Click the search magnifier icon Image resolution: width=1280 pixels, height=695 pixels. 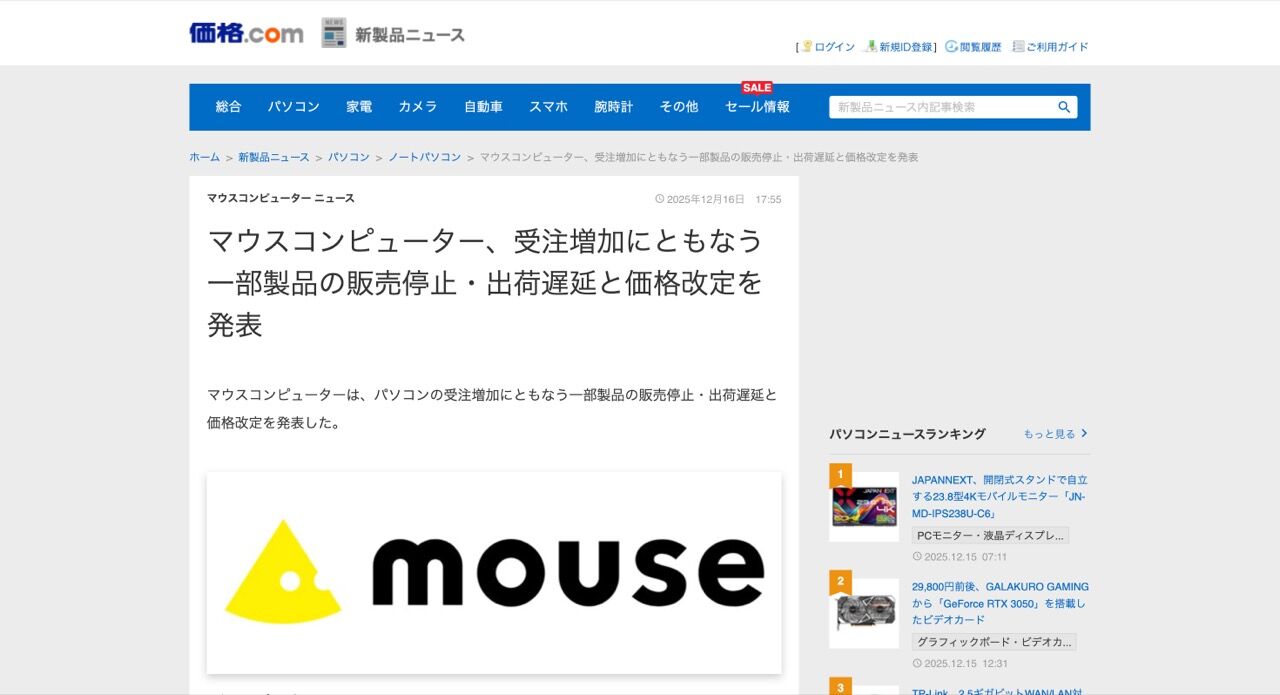(1064, 107)
